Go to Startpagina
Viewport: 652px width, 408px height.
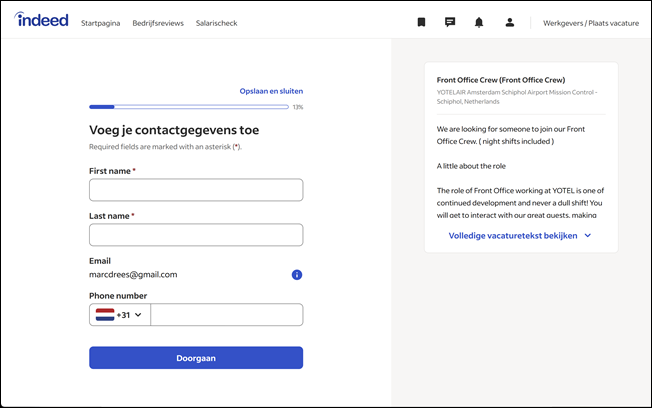point(101,23)
